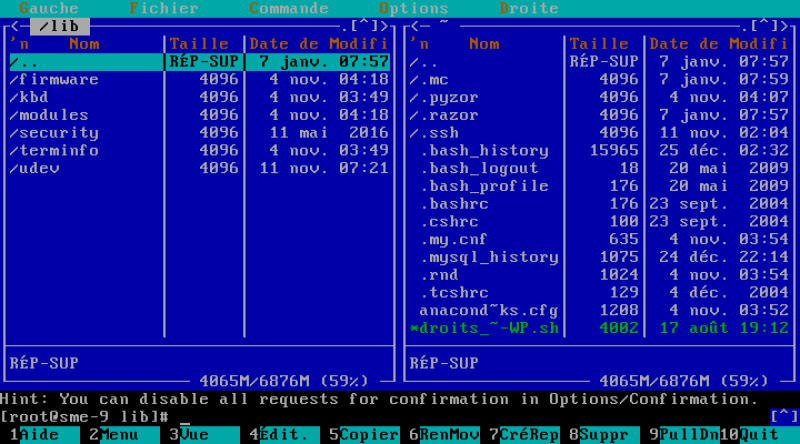
Task: Select the /modules directory
Action: point(199,115)
